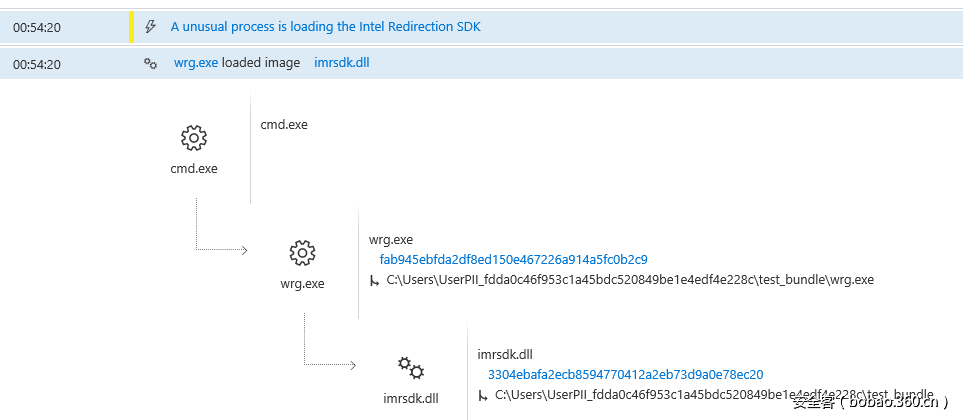Click the path icon before imrsdk.dll file path
Image resolution: width=963 pixels, height=420 pixels.
483,395
